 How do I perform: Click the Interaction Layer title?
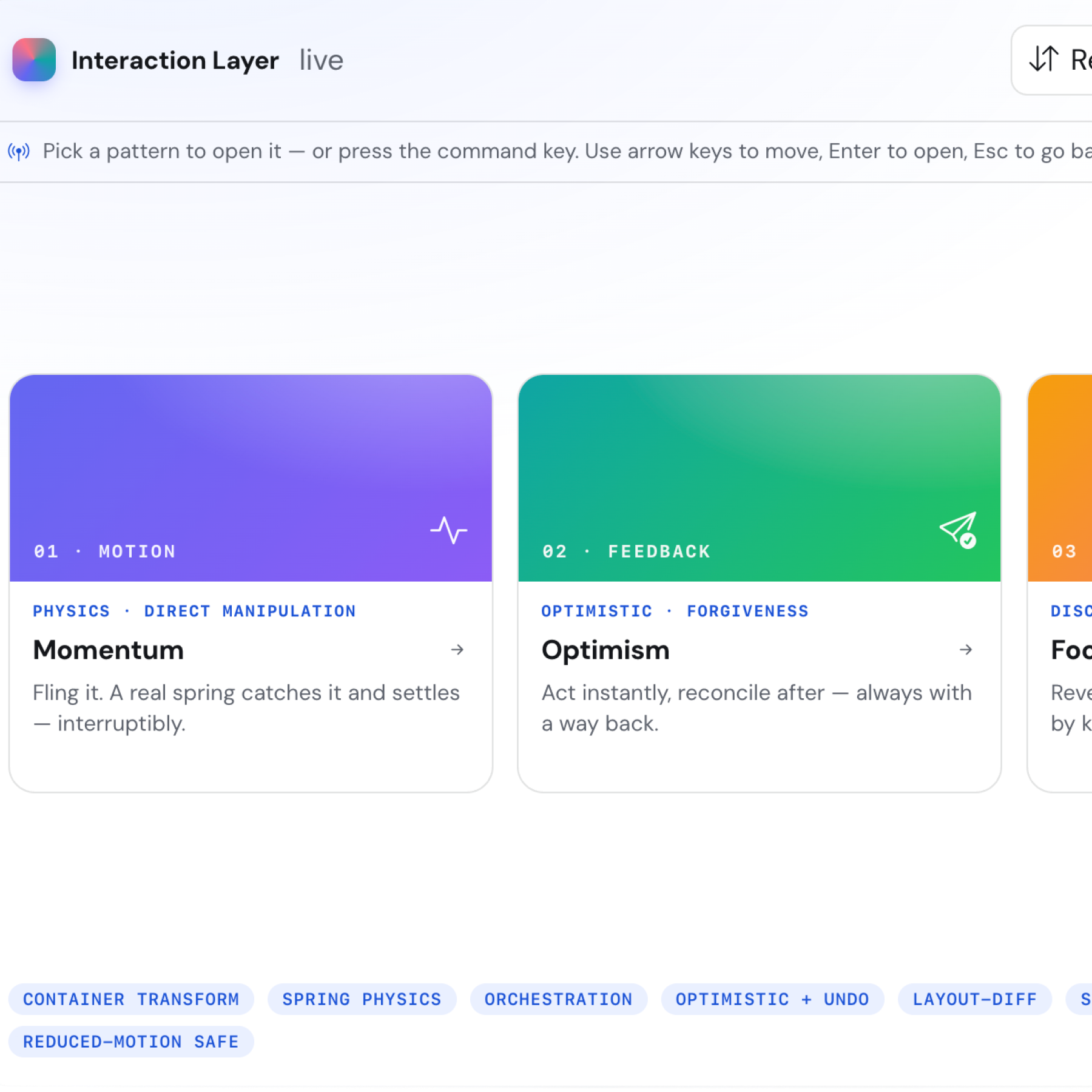click(x=175, y=60)
